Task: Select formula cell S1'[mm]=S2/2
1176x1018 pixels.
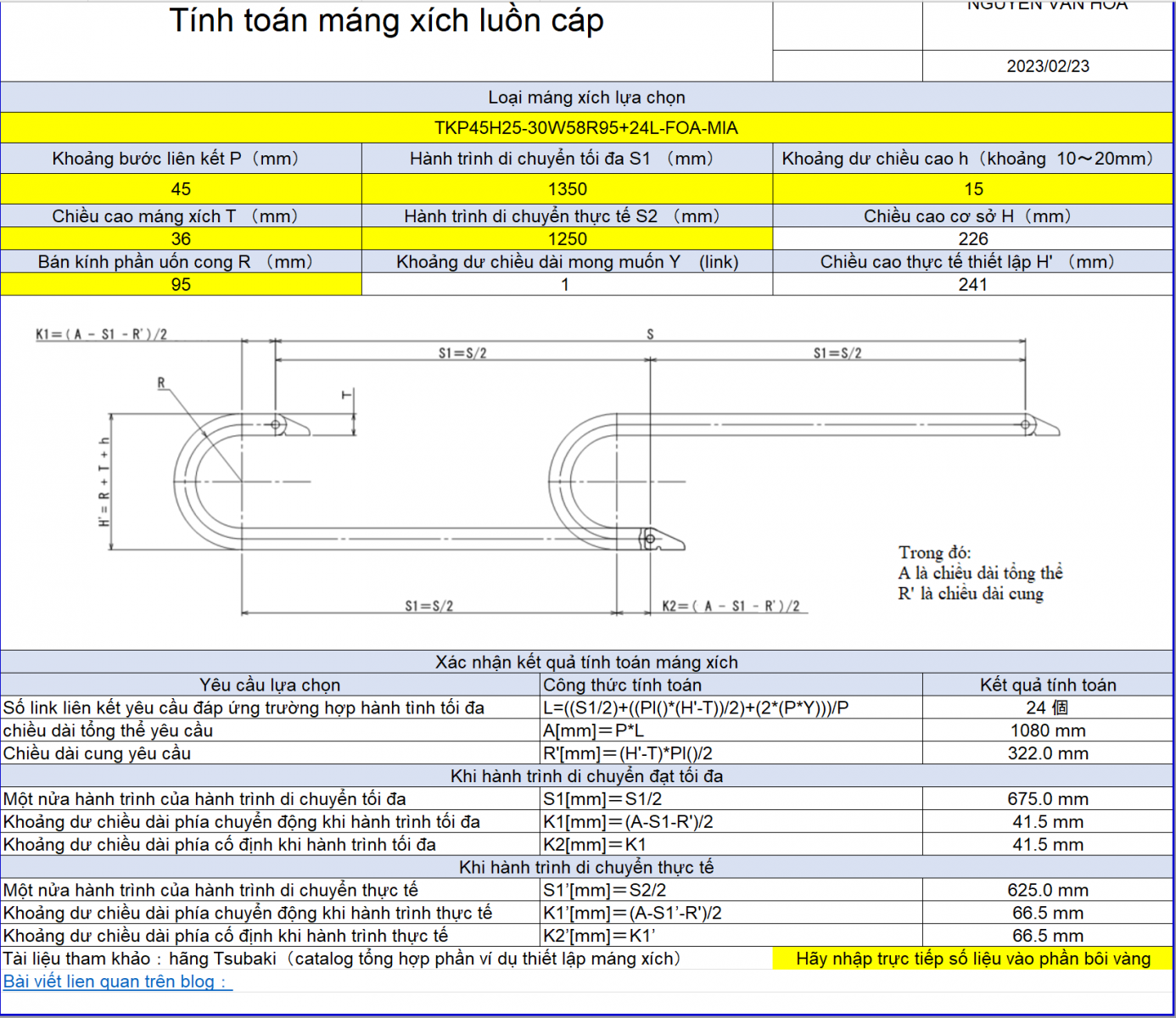Action: click(731, 890)
